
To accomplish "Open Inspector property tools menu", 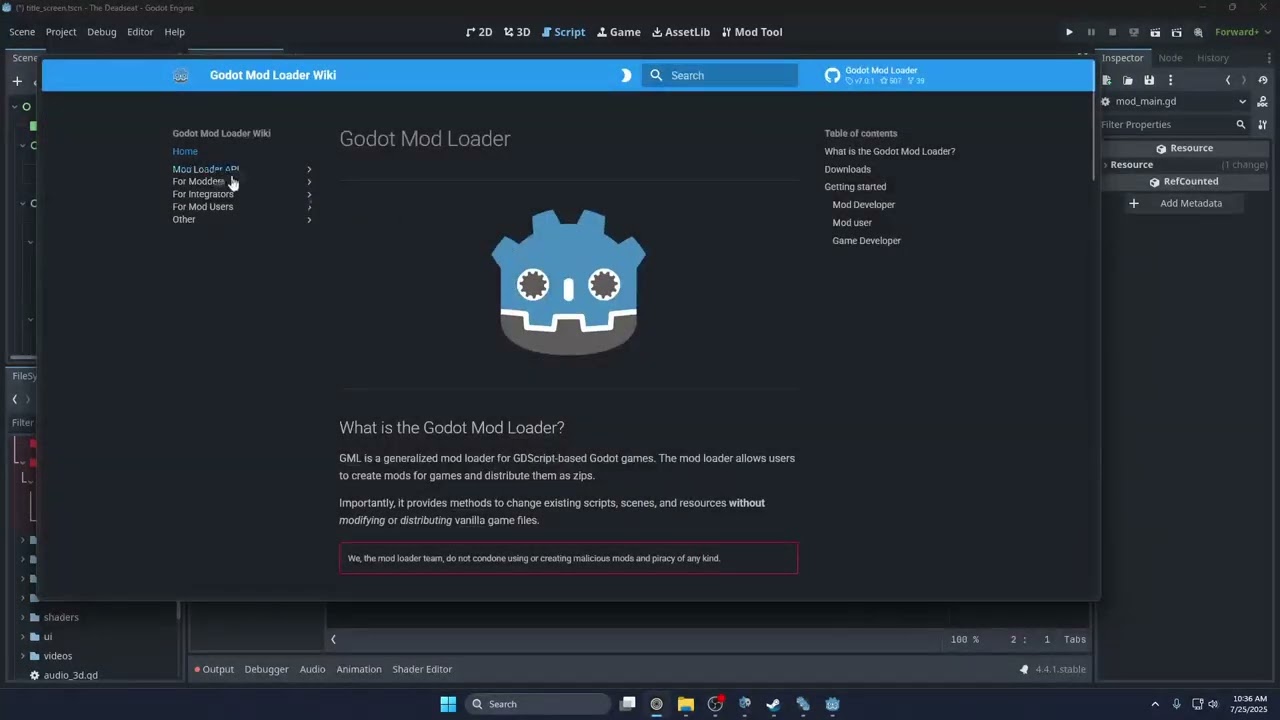I will [x=1263, y=125].
